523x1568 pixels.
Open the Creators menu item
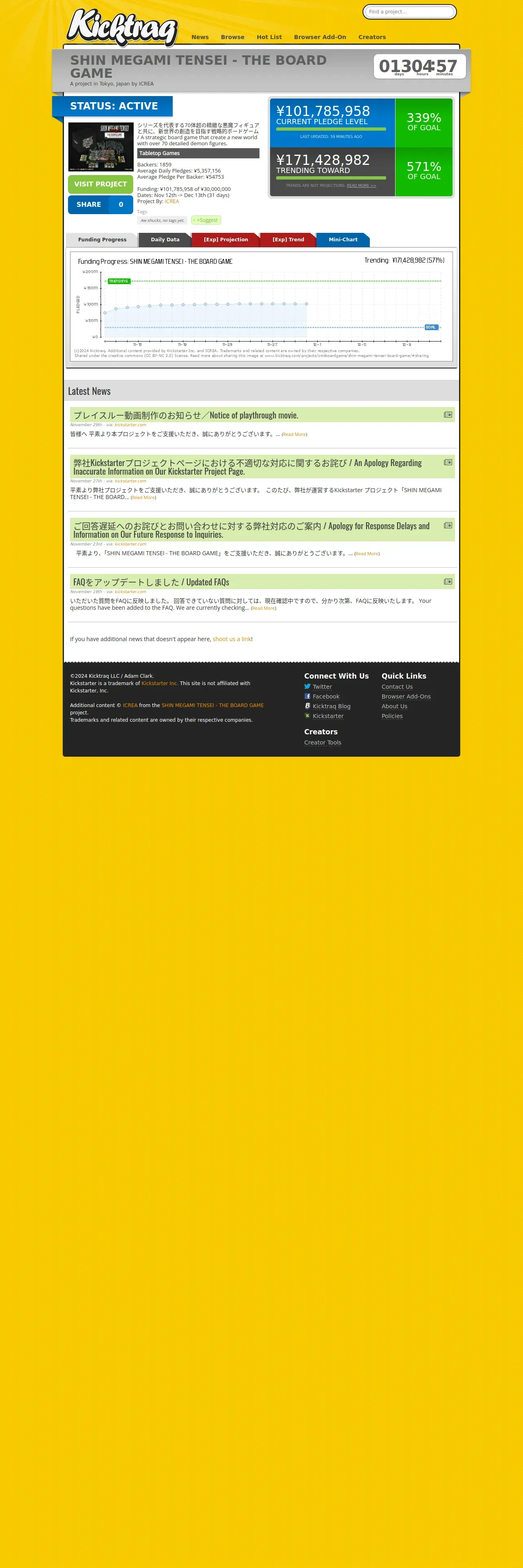coord(372,37)
